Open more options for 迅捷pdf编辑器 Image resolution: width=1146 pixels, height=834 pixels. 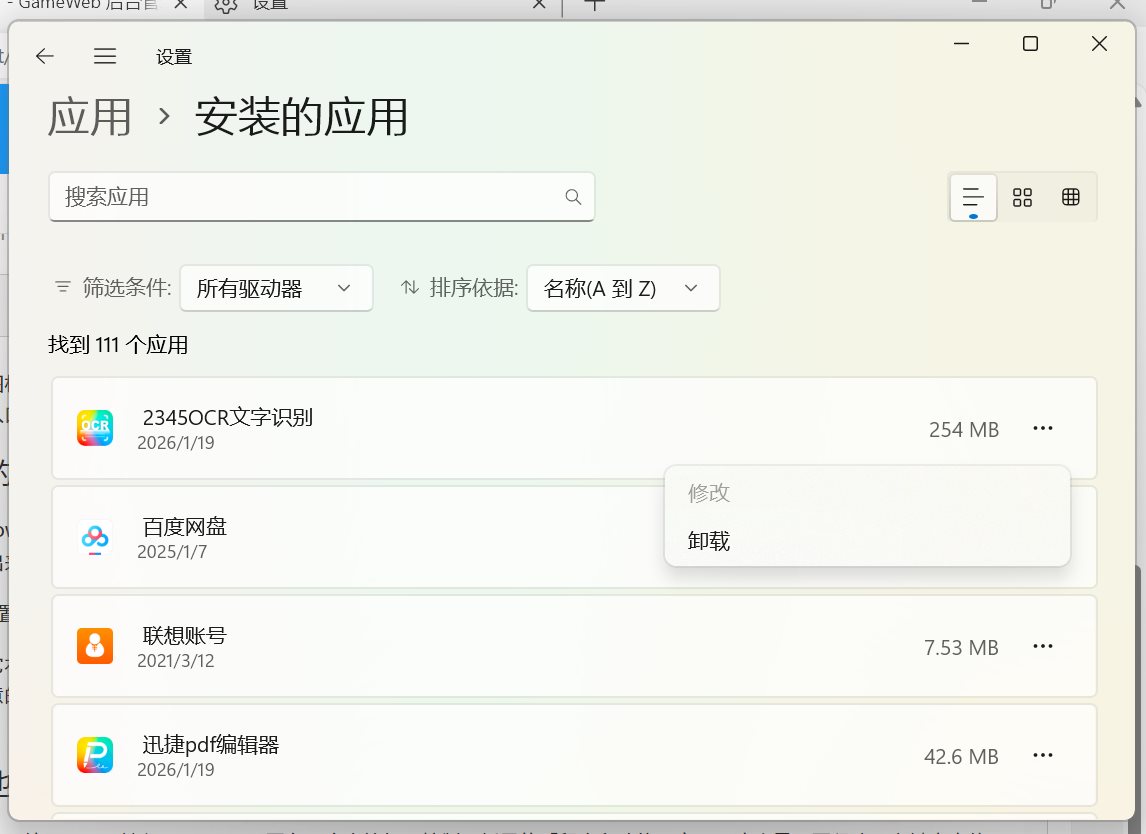[1043, 755]
